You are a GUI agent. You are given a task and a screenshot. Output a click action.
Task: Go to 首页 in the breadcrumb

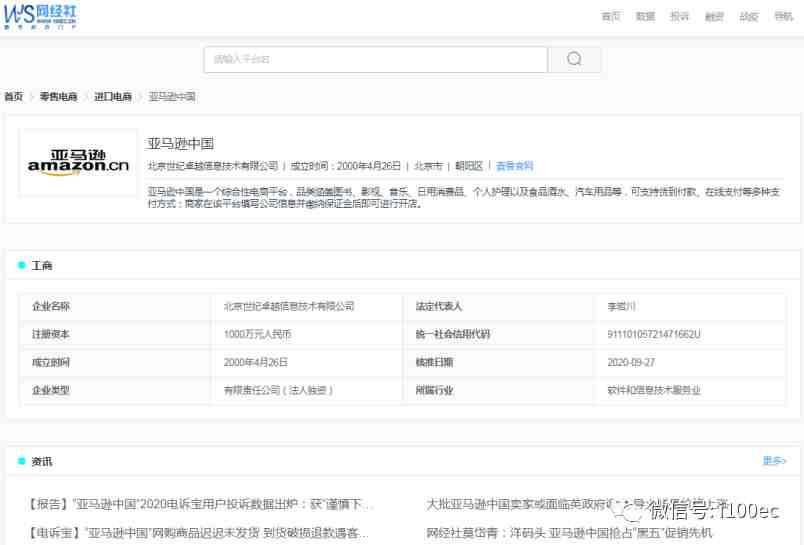coord(14,96)
